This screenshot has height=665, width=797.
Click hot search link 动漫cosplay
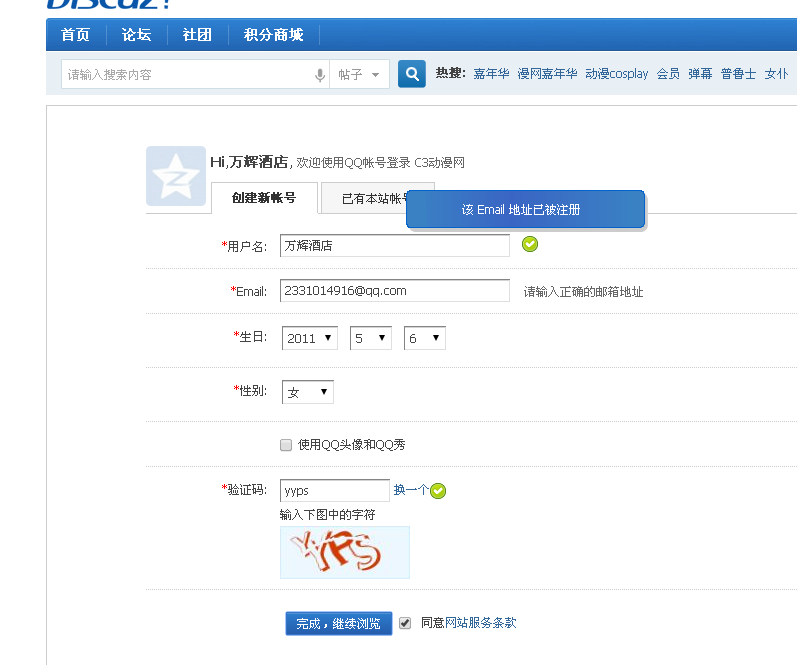click(617, 74)
